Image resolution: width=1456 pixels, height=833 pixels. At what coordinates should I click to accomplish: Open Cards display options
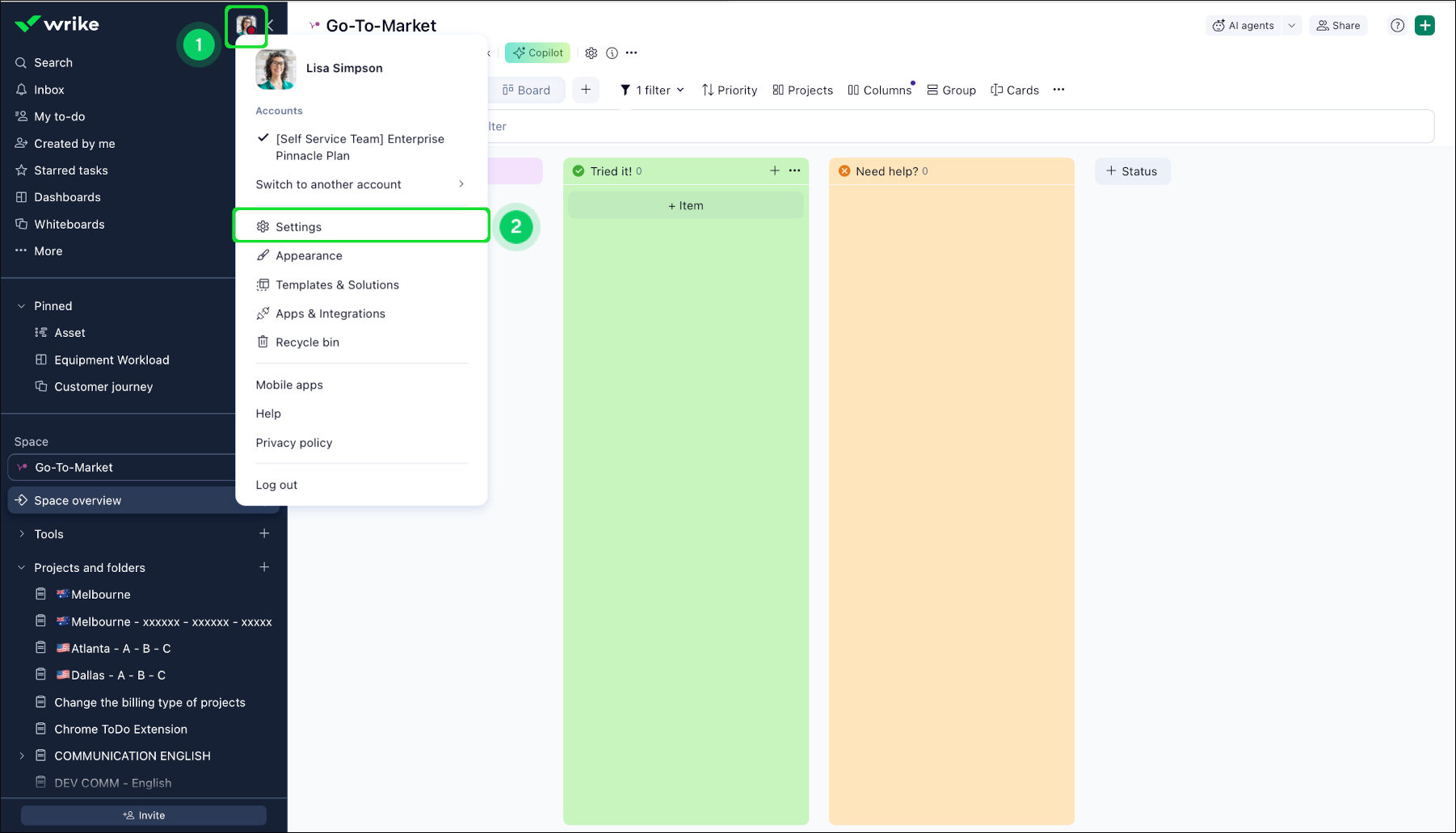[x=1015, y=90]
